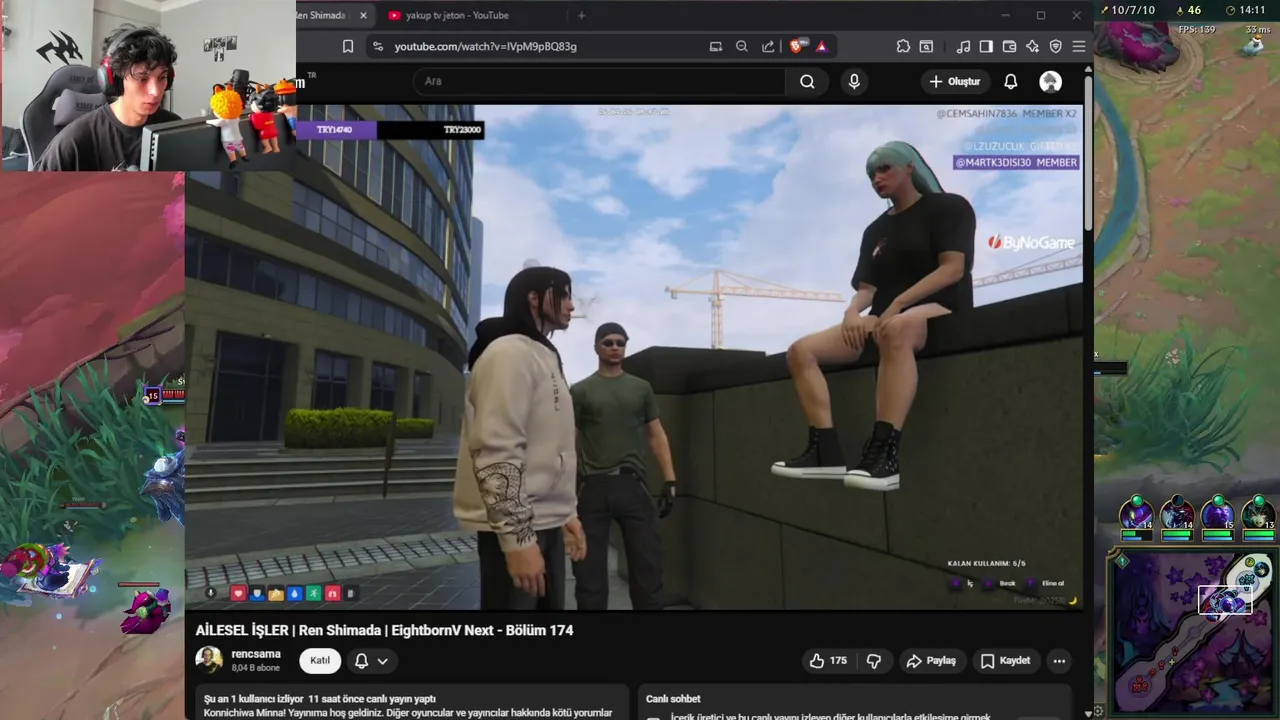The height and width of the screenshot is (720, 1280).
Task: Click the settings gear beside the minimap
Action: click(x=1099, y=711)
